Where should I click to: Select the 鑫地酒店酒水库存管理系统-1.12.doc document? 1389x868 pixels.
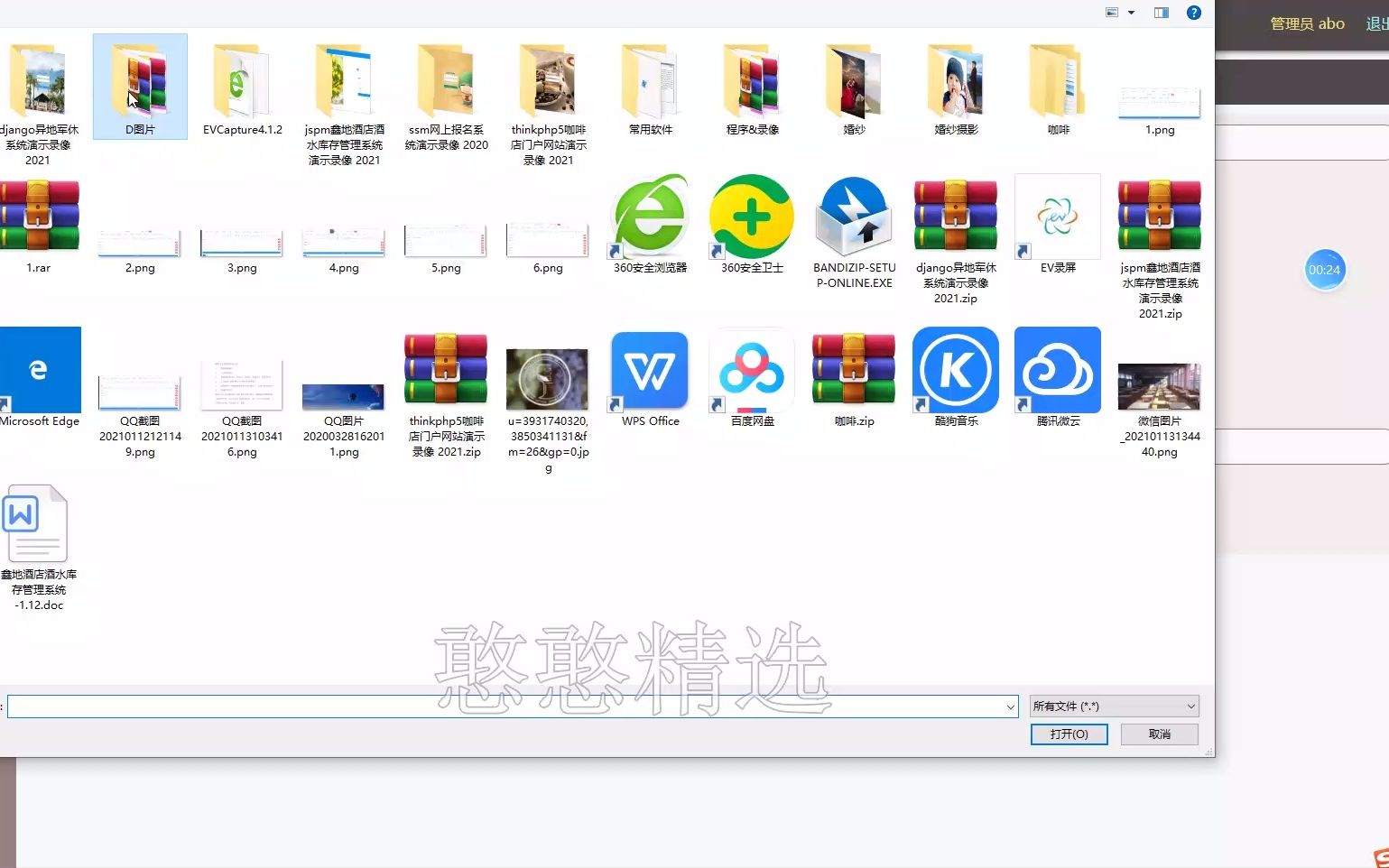click(x=38, y=548)
